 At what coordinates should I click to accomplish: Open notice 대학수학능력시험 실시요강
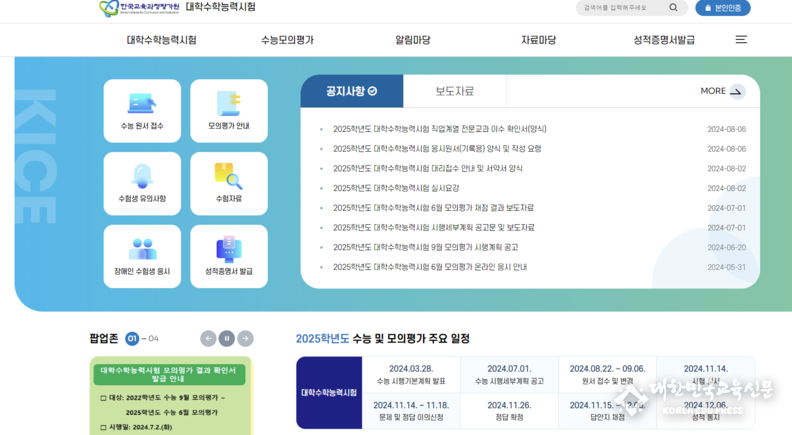pyautogui.click(x=395, y=188)
